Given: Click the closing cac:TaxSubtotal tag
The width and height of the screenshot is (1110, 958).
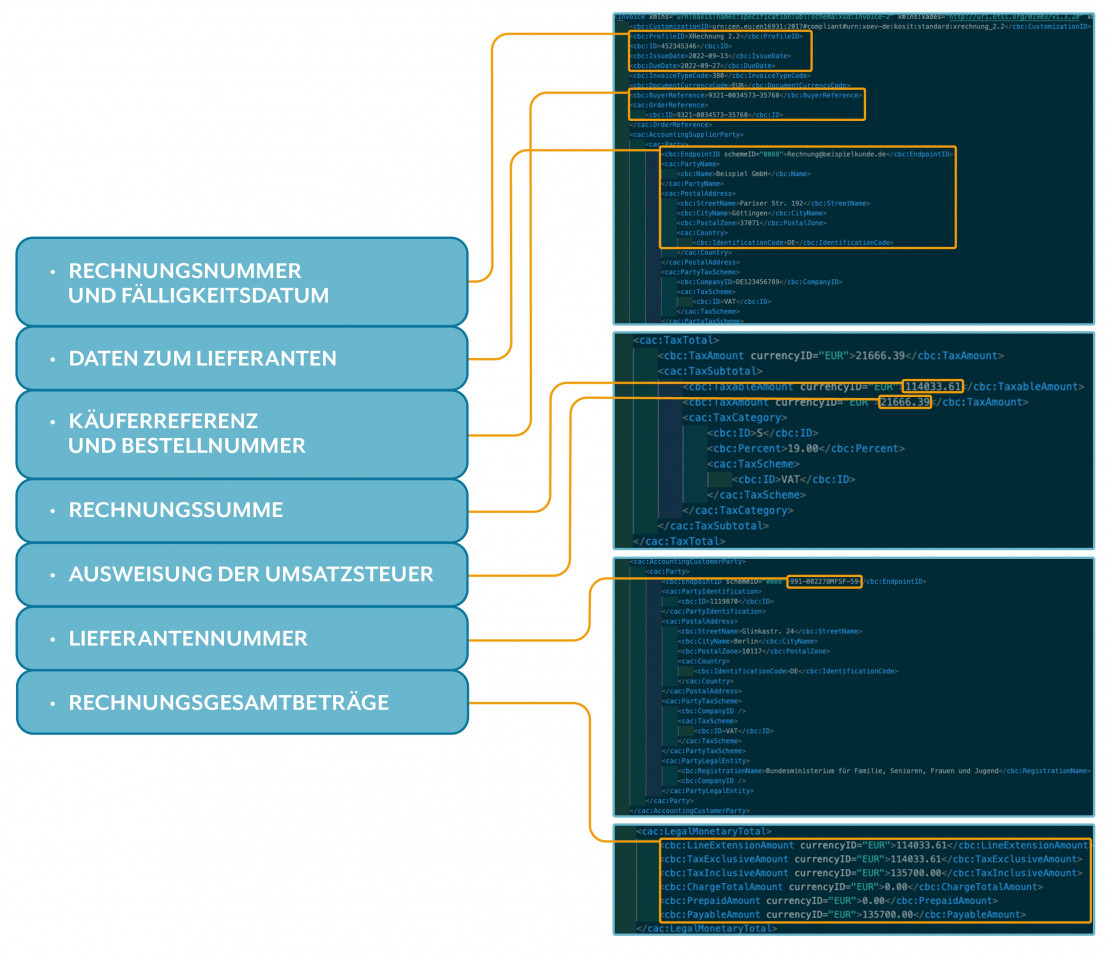Looking at the screenshot, I should [713, 526].
